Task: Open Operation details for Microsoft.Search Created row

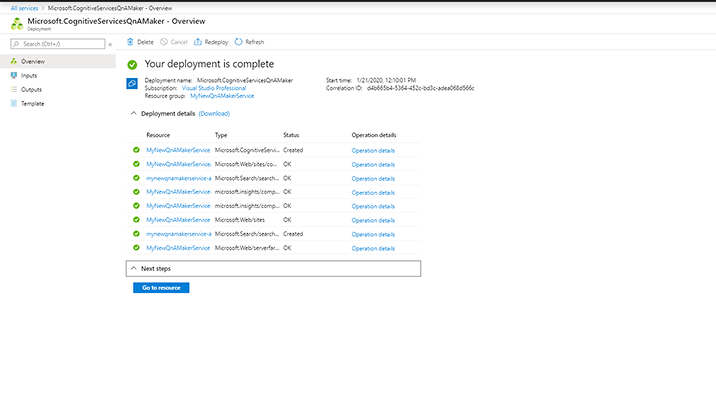Action: pos(373,235)
